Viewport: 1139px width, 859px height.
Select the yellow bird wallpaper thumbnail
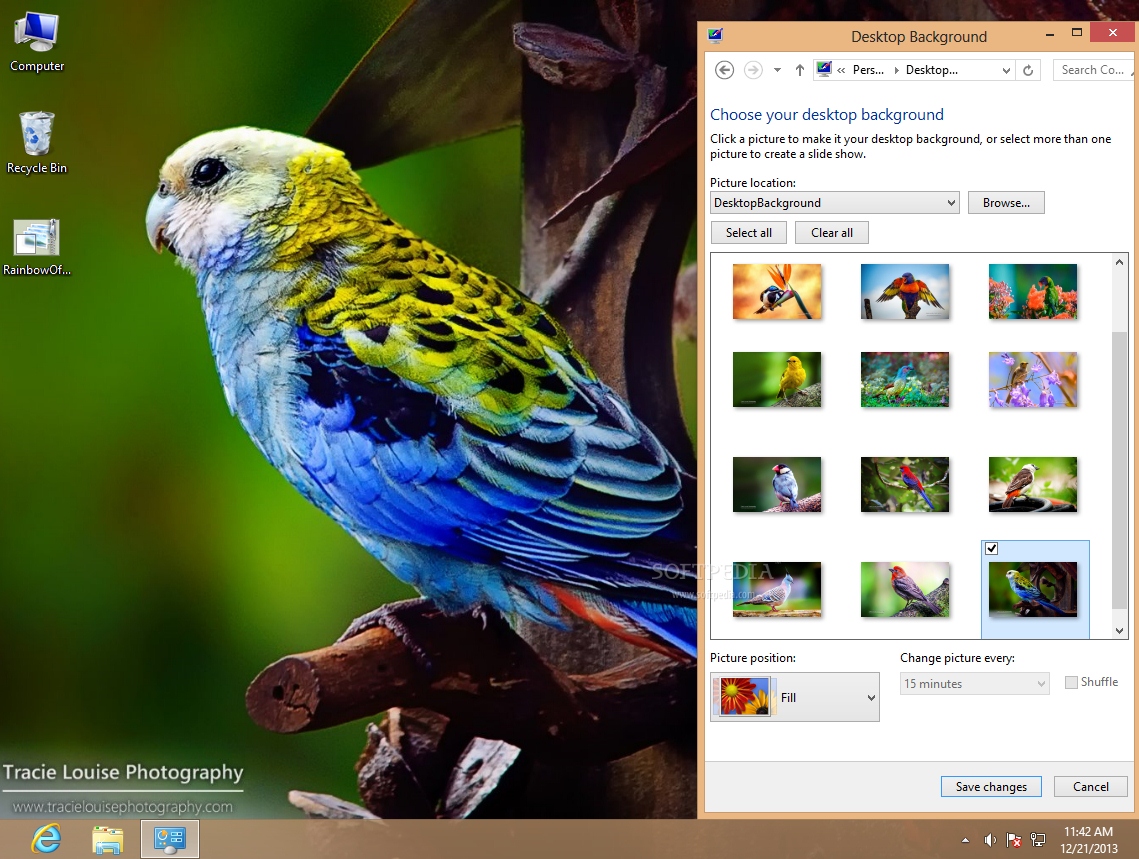point(777,379)
